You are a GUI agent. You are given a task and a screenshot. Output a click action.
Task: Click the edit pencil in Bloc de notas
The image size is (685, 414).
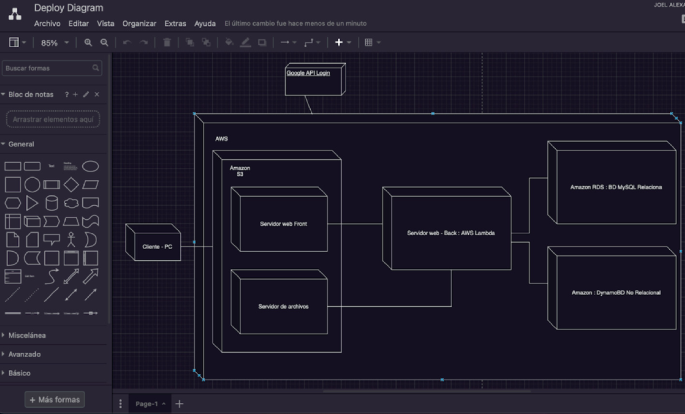coord(86,94)
